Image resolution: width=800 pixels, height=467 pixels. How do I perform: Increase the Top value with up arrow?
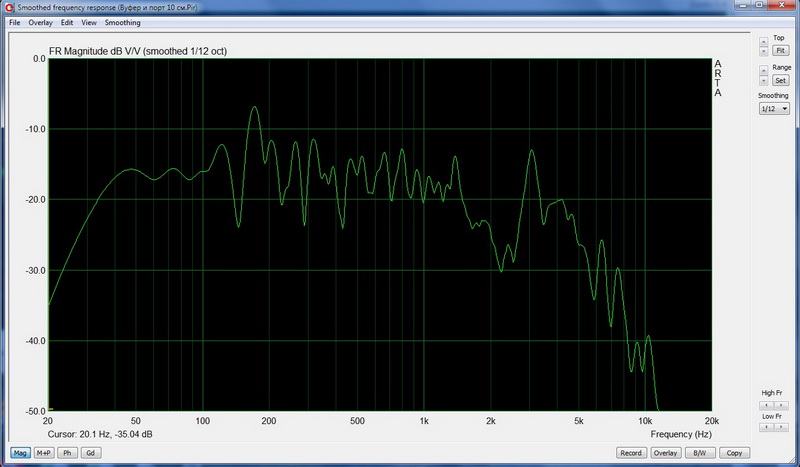pos(763,42)
